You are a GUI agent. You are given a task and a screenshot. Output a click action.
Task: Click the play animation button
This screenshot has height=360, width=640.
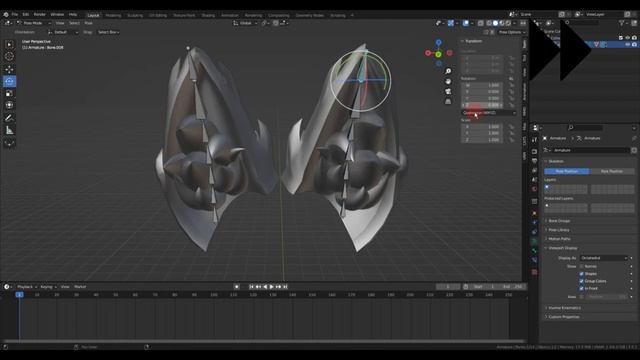(271, 287)
